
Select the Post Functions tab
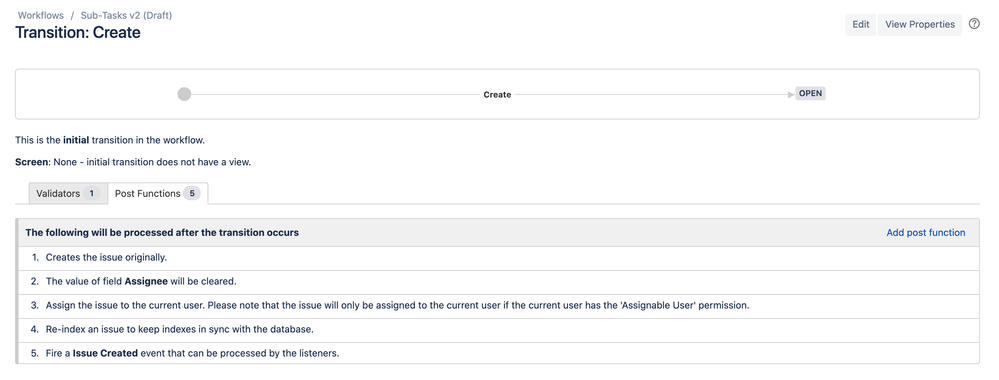[x=157, y=193]
